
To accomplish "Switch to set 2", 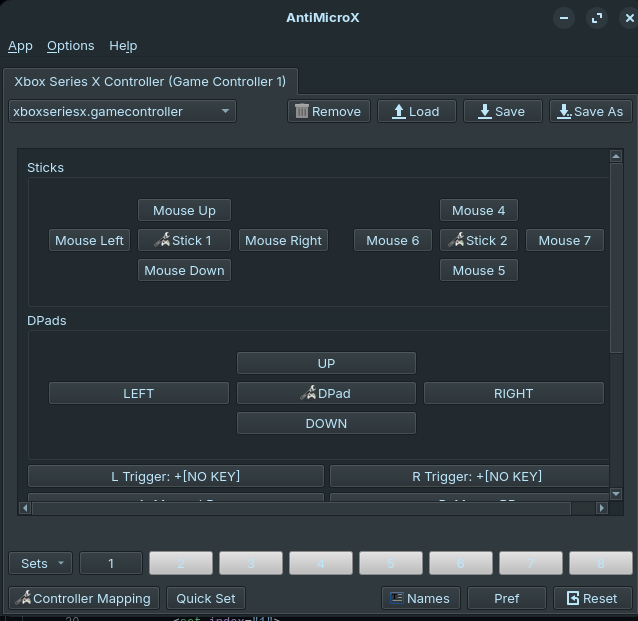I will pos(181,563).
